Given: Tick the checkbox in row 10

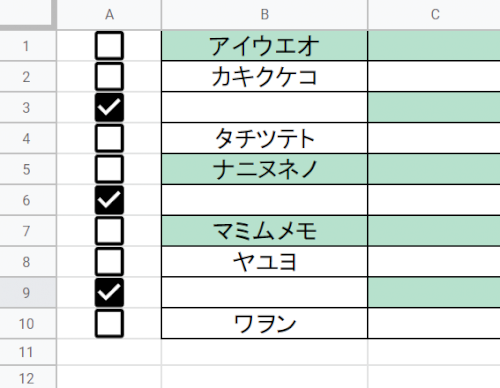Looking at the screenshot, I should [109, 324].
